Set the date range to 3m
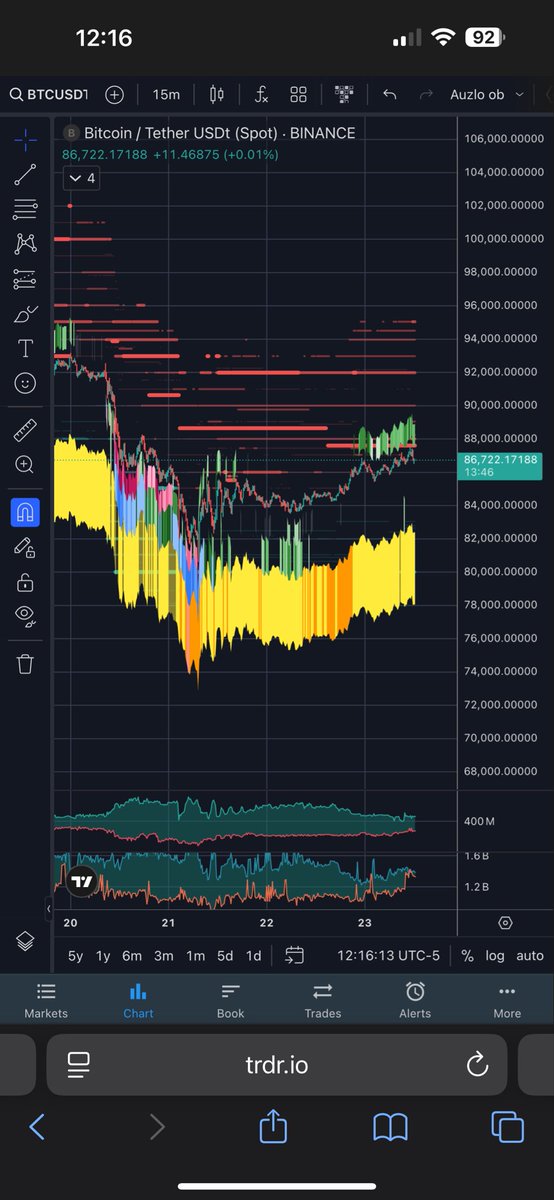554x1200 pixels. [163, 955]
